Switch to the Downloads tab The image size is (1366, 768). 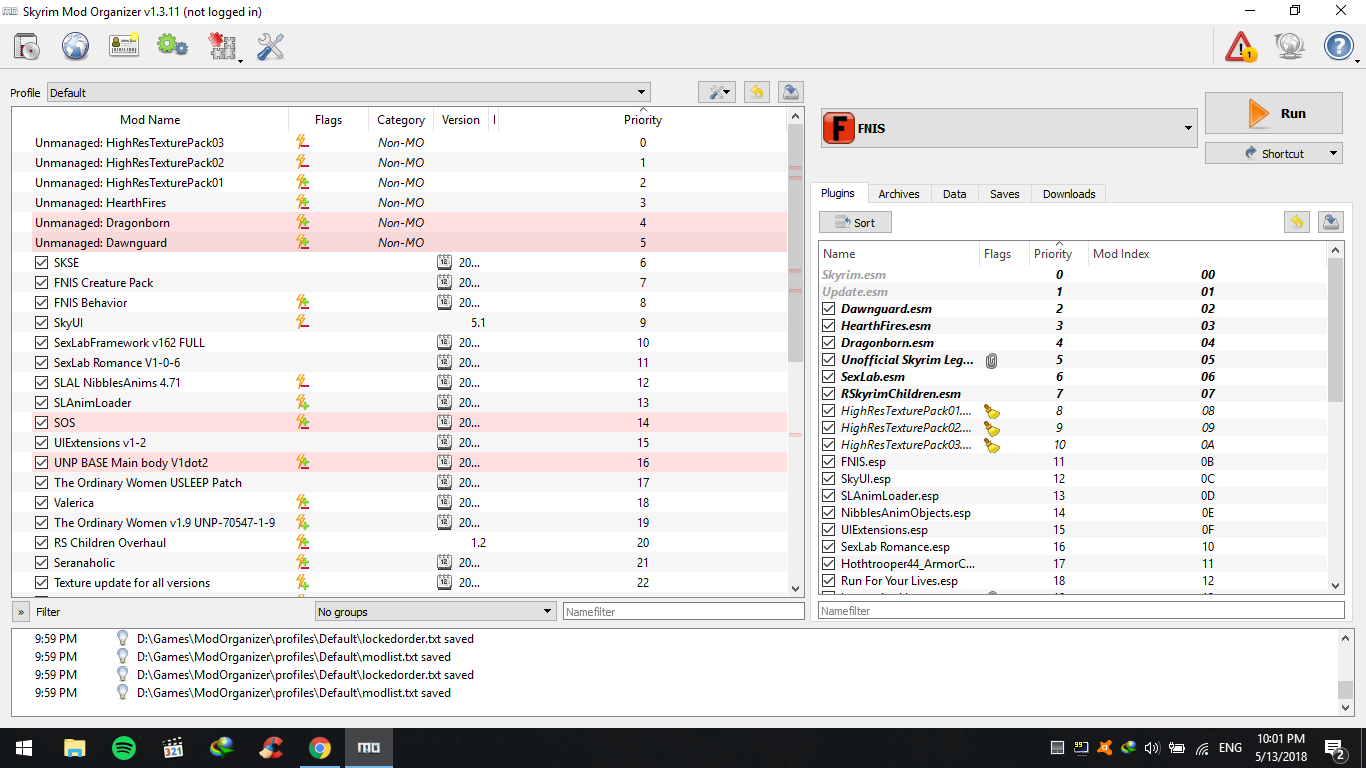pos(1069,194)
